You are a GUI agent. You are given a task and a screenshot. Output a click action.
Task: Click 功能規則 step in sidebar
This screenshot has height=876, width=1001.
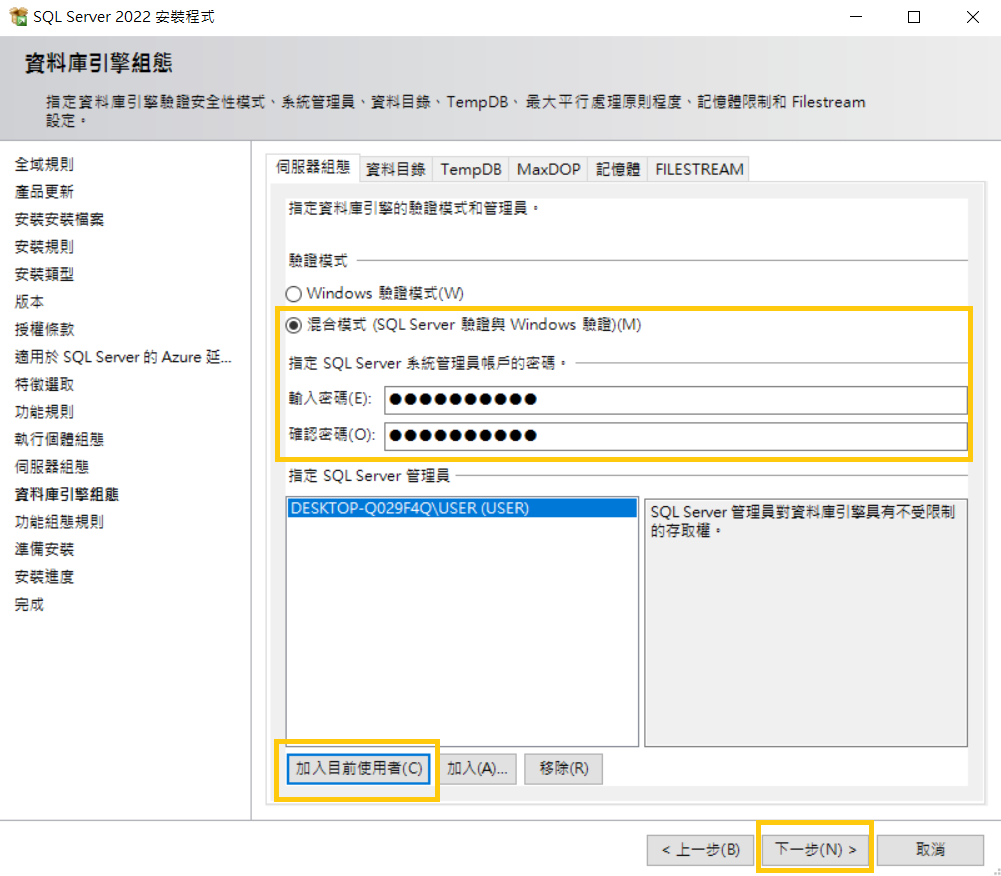[x=44, y=412]
